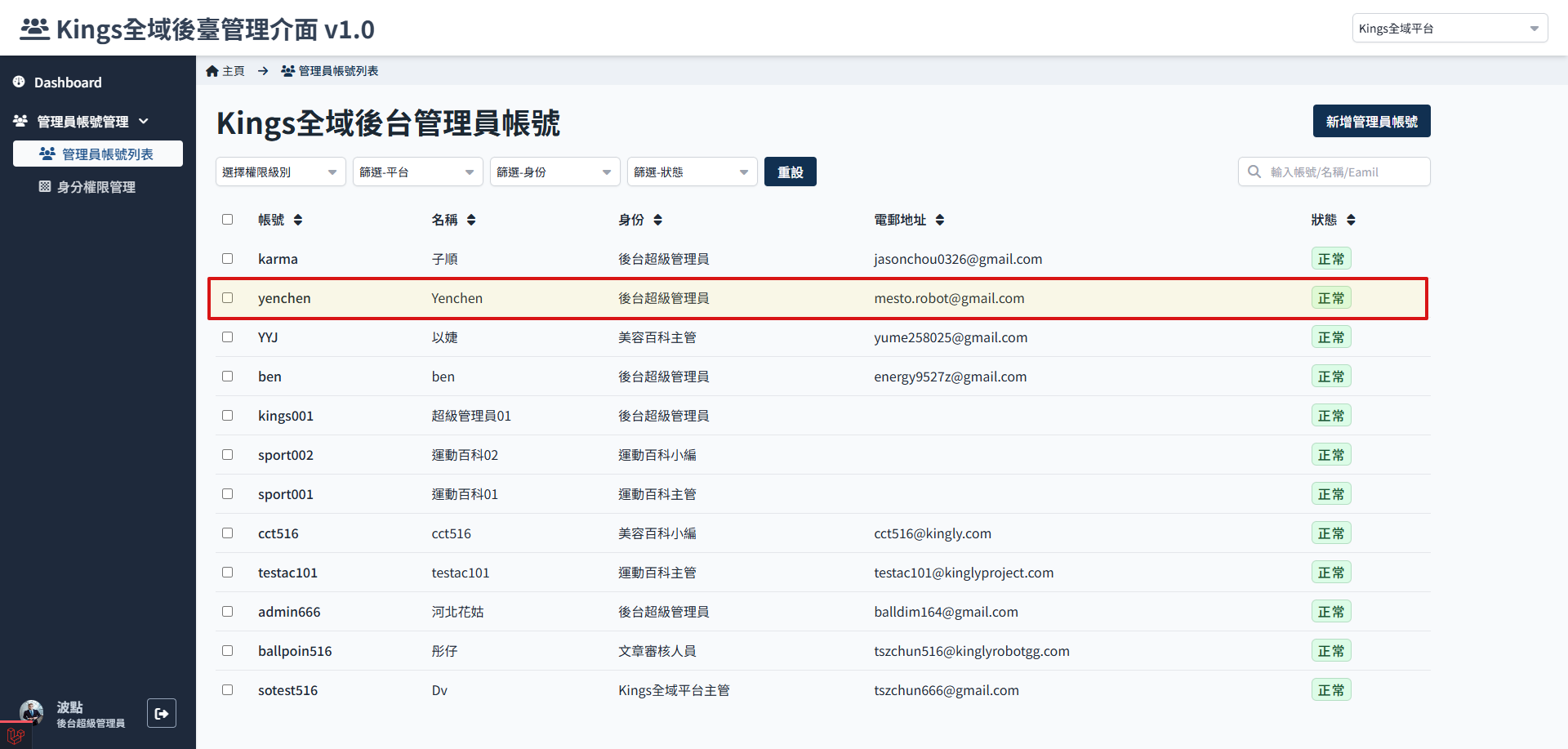The height and width of the screenshot is (749, 1568).
Task: Check the YYJ row checkbox
Action: point(227,337)
